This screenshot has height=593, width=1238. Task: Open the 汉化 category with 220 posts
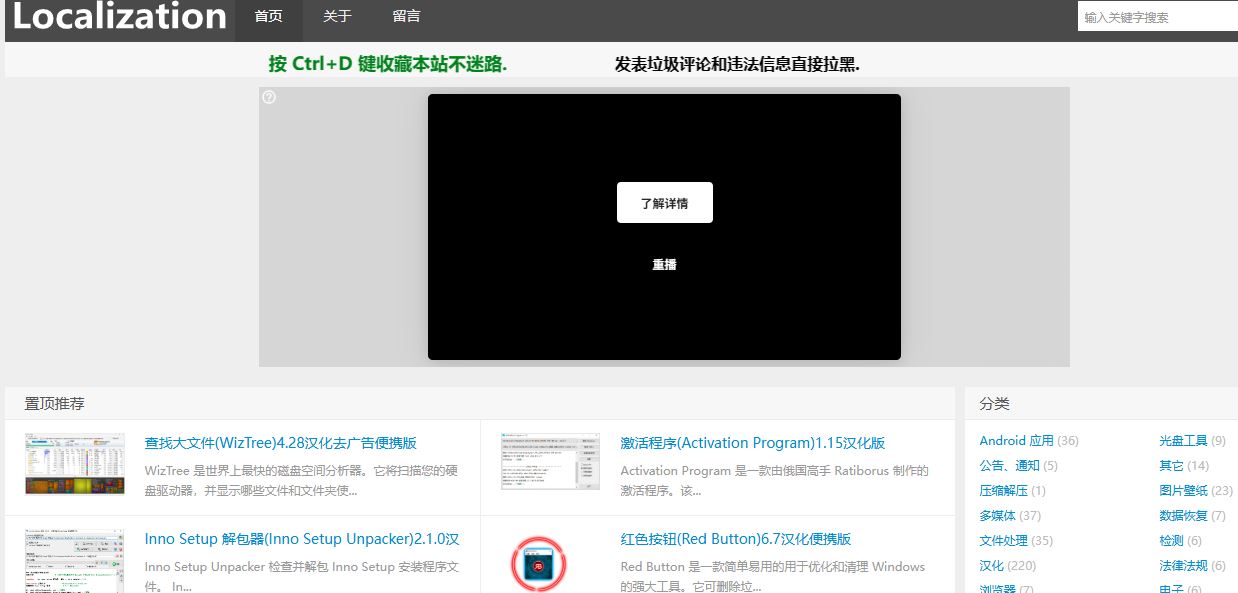pyautogui.click(x=991, y=566)
